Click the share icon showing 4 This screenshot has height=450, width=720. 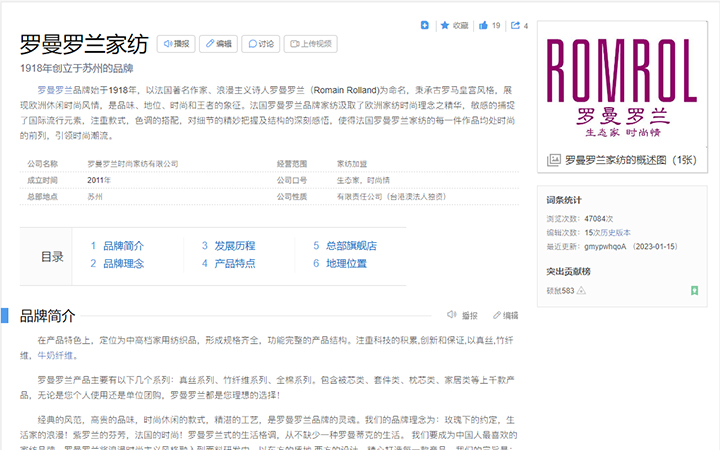[x=515, y=25]
